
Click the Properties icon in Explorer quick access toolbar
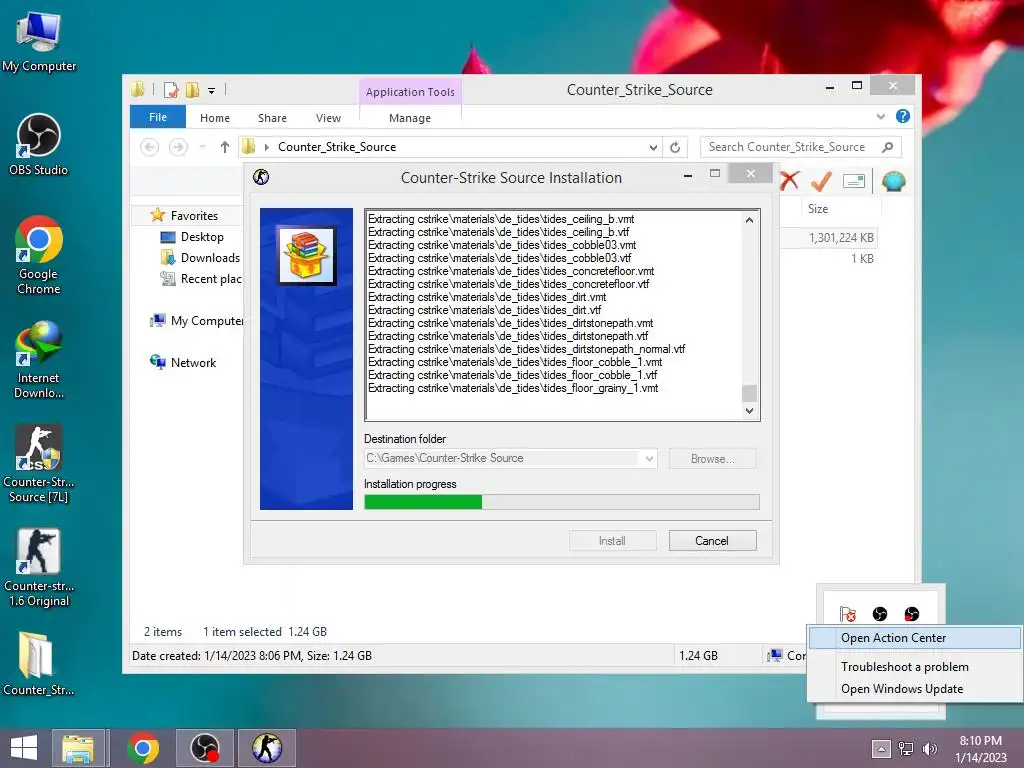tap(170, 89)
